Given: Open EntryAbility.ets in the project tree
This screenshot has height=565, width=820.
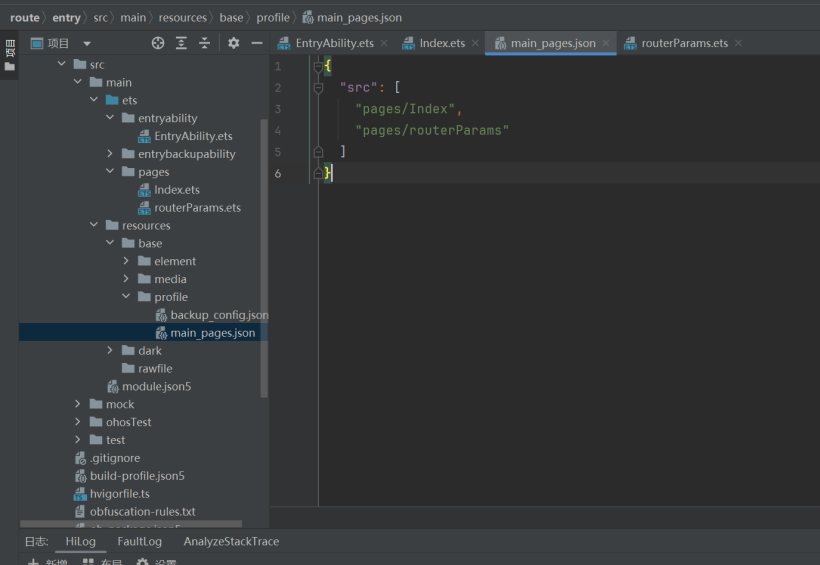Looking at the screenshot, I should pos(185,136).
